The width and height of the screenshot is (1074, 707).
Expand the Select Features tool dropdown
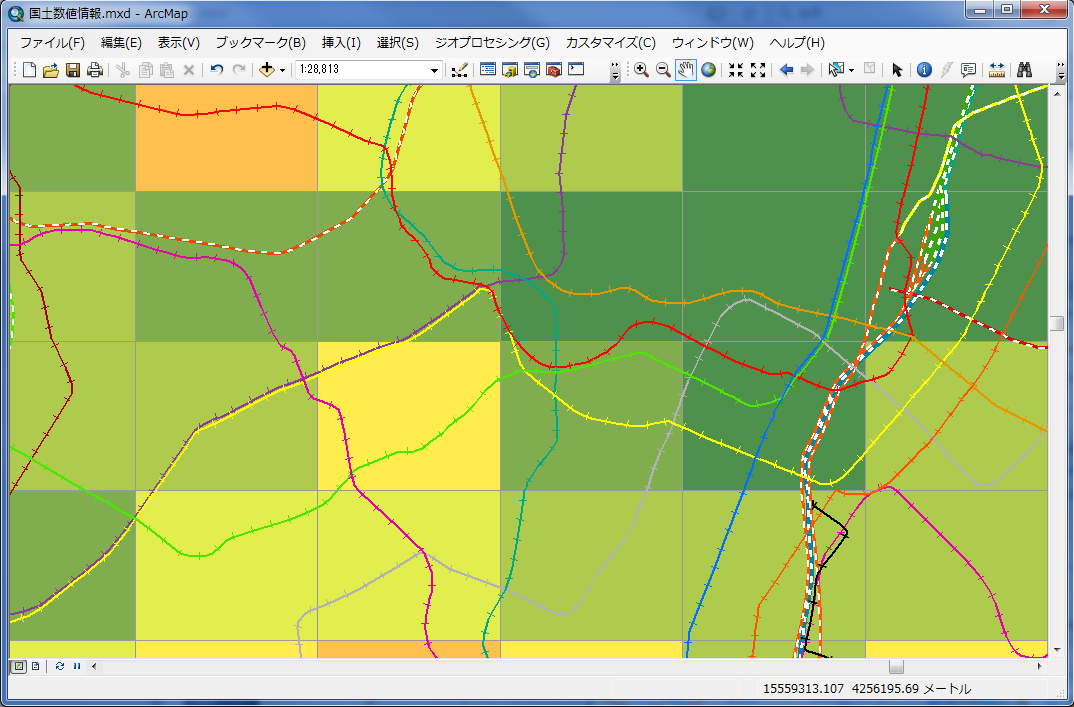point(851,70)
